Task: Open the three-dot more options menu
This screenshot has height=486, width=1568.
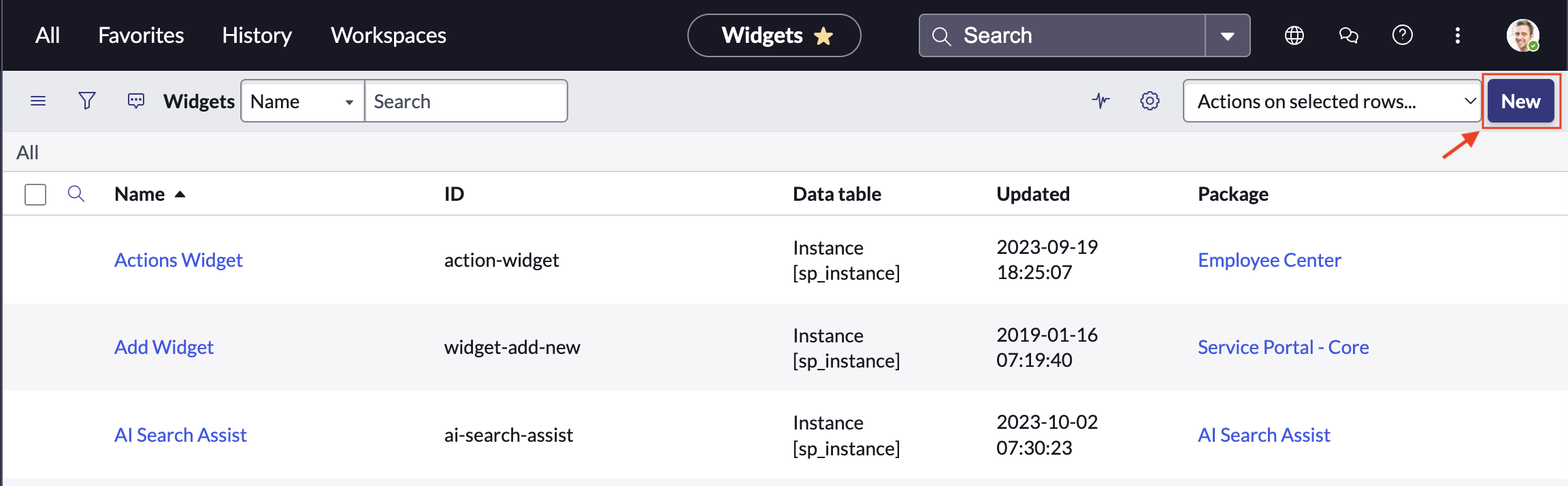Action: [x=1458, y=35]
